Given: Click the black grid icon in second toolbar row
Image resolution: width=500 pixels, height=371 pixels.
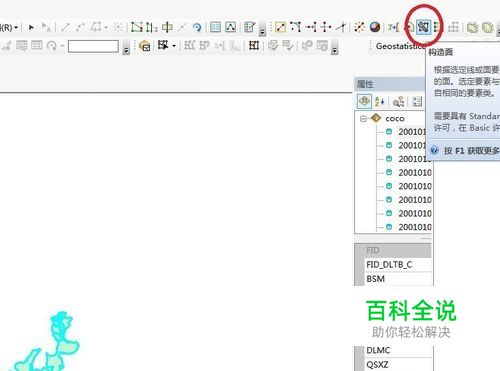Looking at the screenshot, I should click(x=254, y=45).
